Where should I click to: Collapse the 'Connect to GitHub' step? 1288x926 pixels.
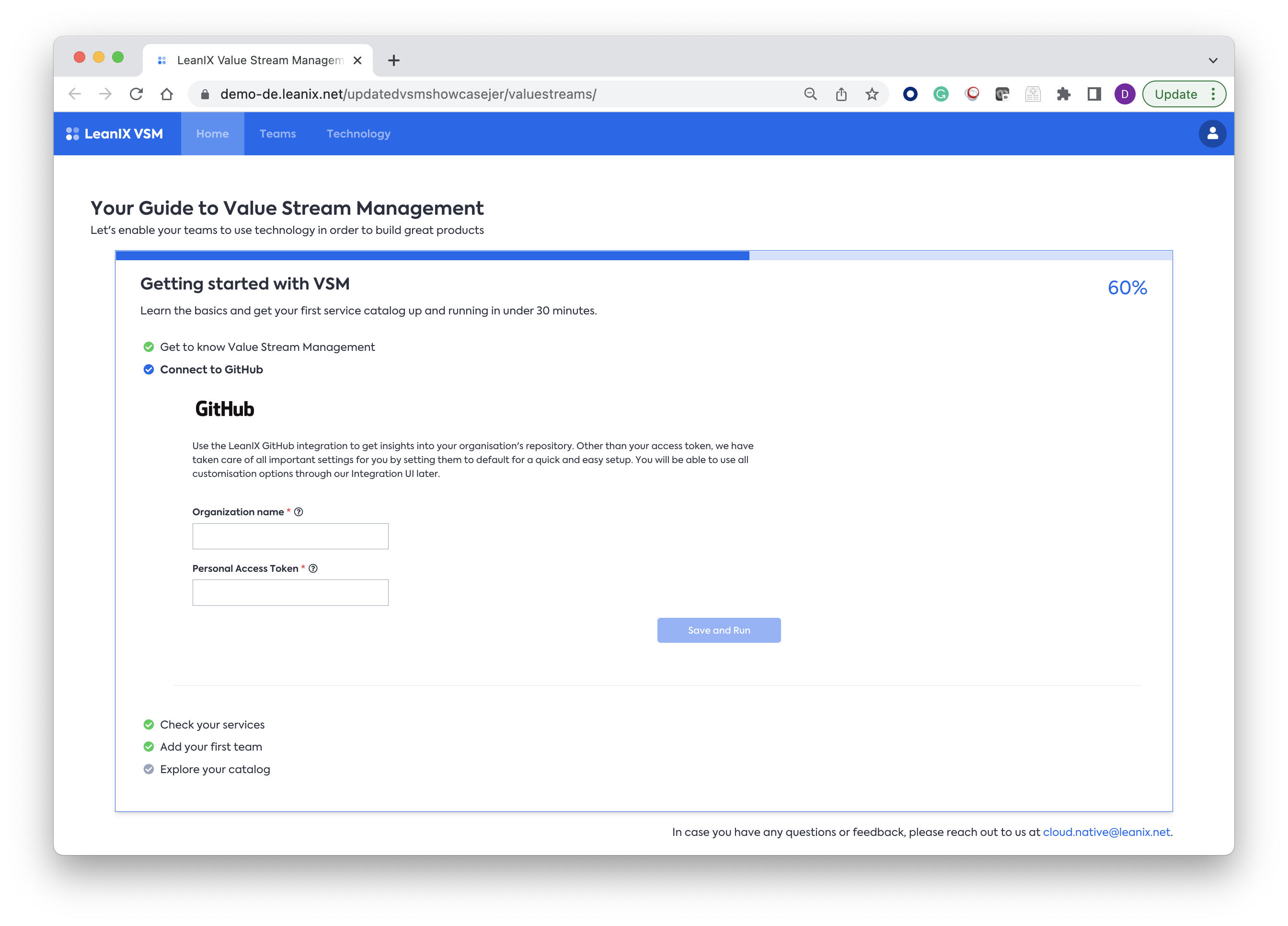[x=211, y=370]
